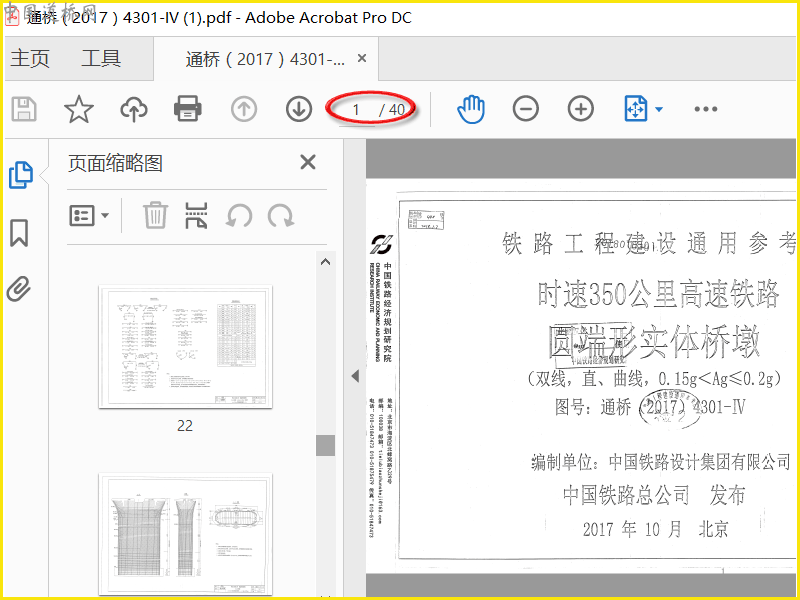The image size is (800, 600).
Task: Select the 通桥(2017)4301 document tab
Action: 265,59
